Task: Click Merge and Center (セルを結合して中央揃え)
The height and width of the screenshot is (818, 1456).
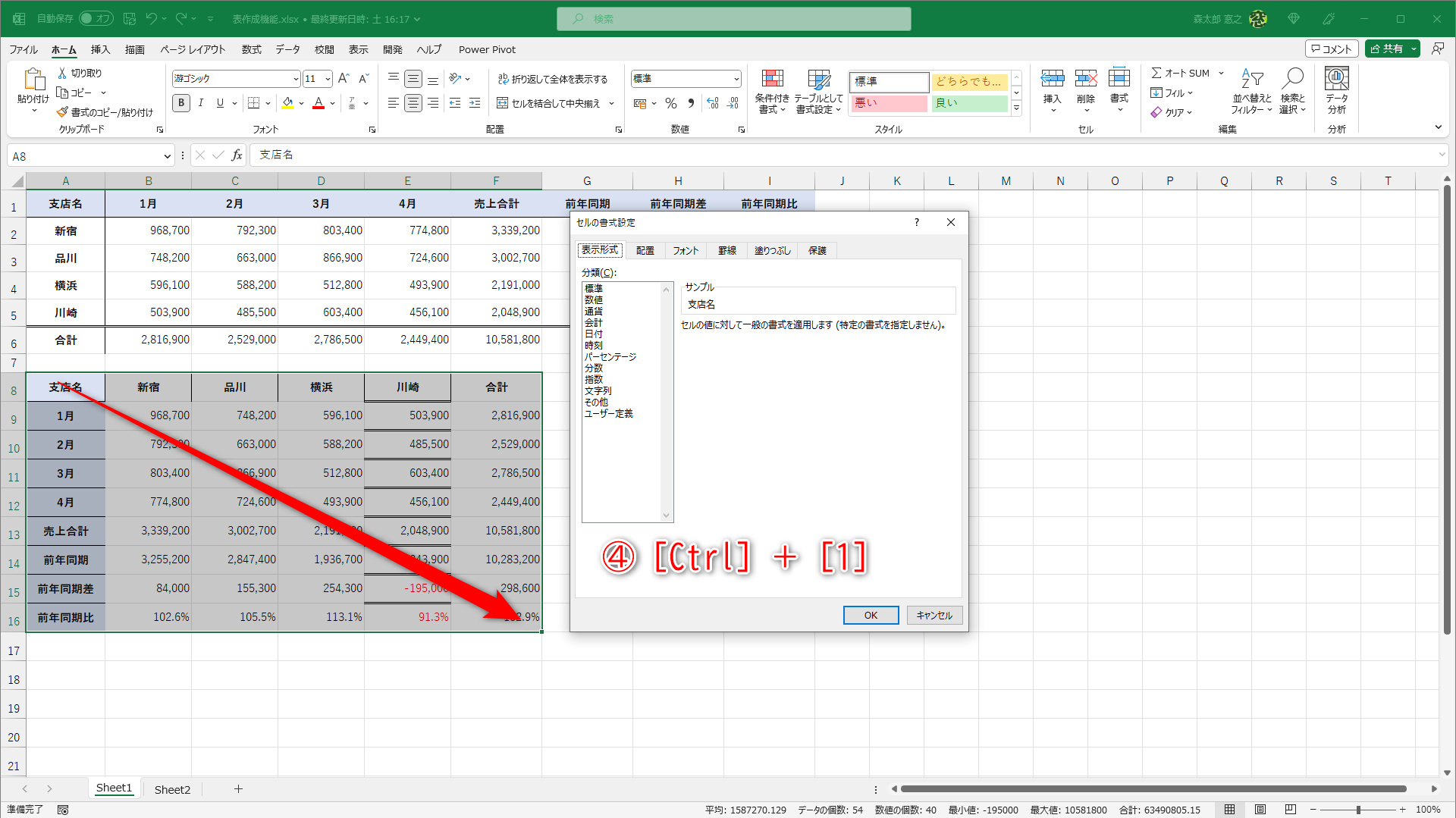Action: point(548,103)
